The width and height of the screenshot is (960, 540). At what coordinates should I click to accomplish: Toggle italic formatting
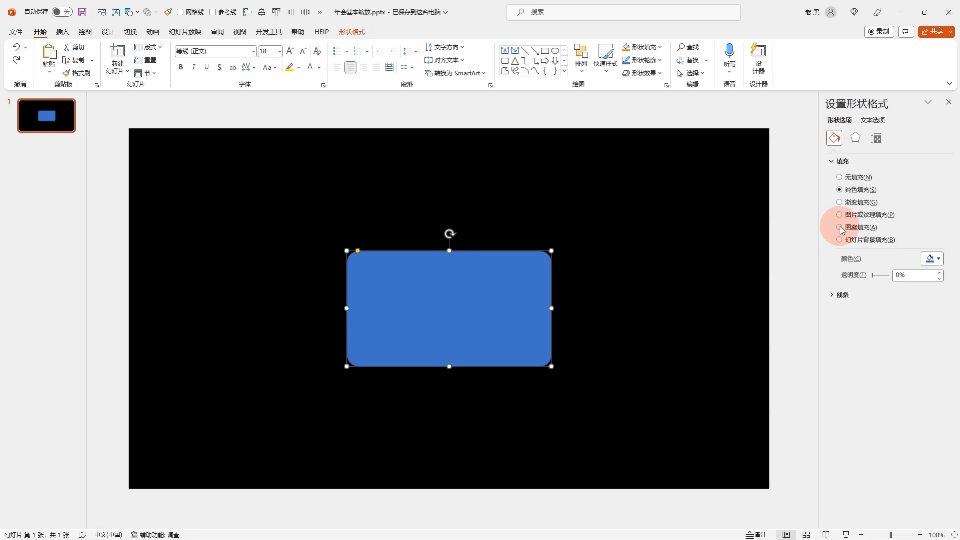(x=193, y=67)
